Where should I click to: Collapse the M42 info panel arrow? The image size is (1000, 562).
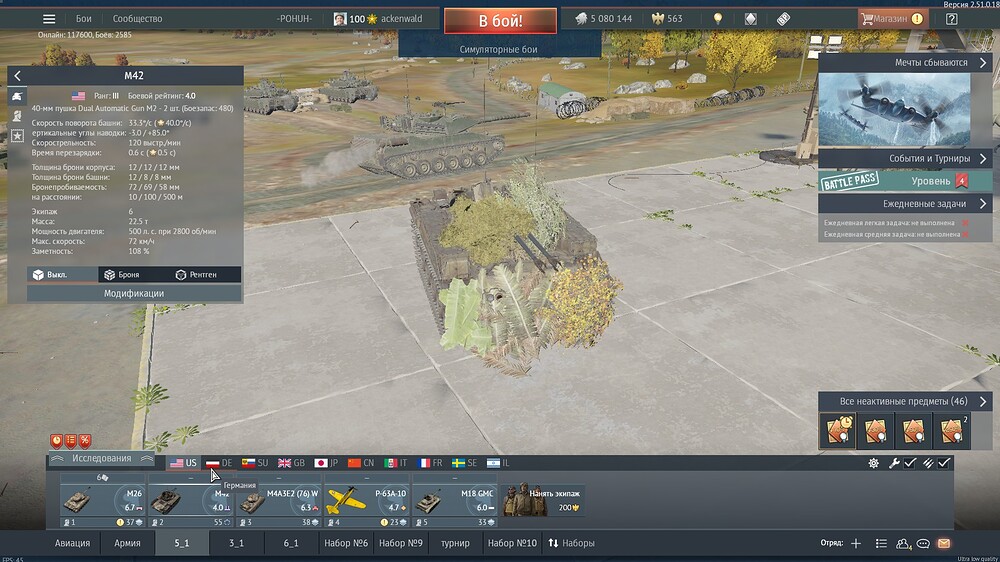pos(17,76)
